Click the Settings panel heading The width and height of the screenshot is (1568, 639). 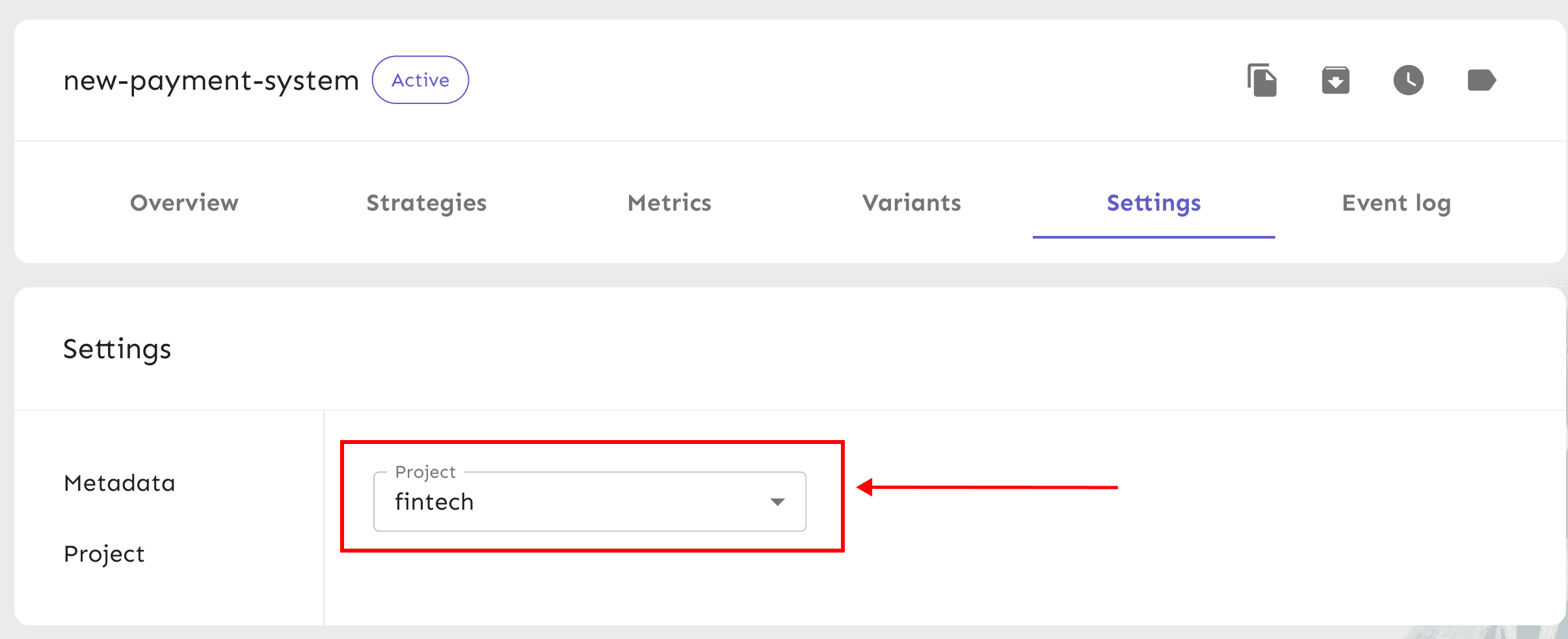point(117,349)
